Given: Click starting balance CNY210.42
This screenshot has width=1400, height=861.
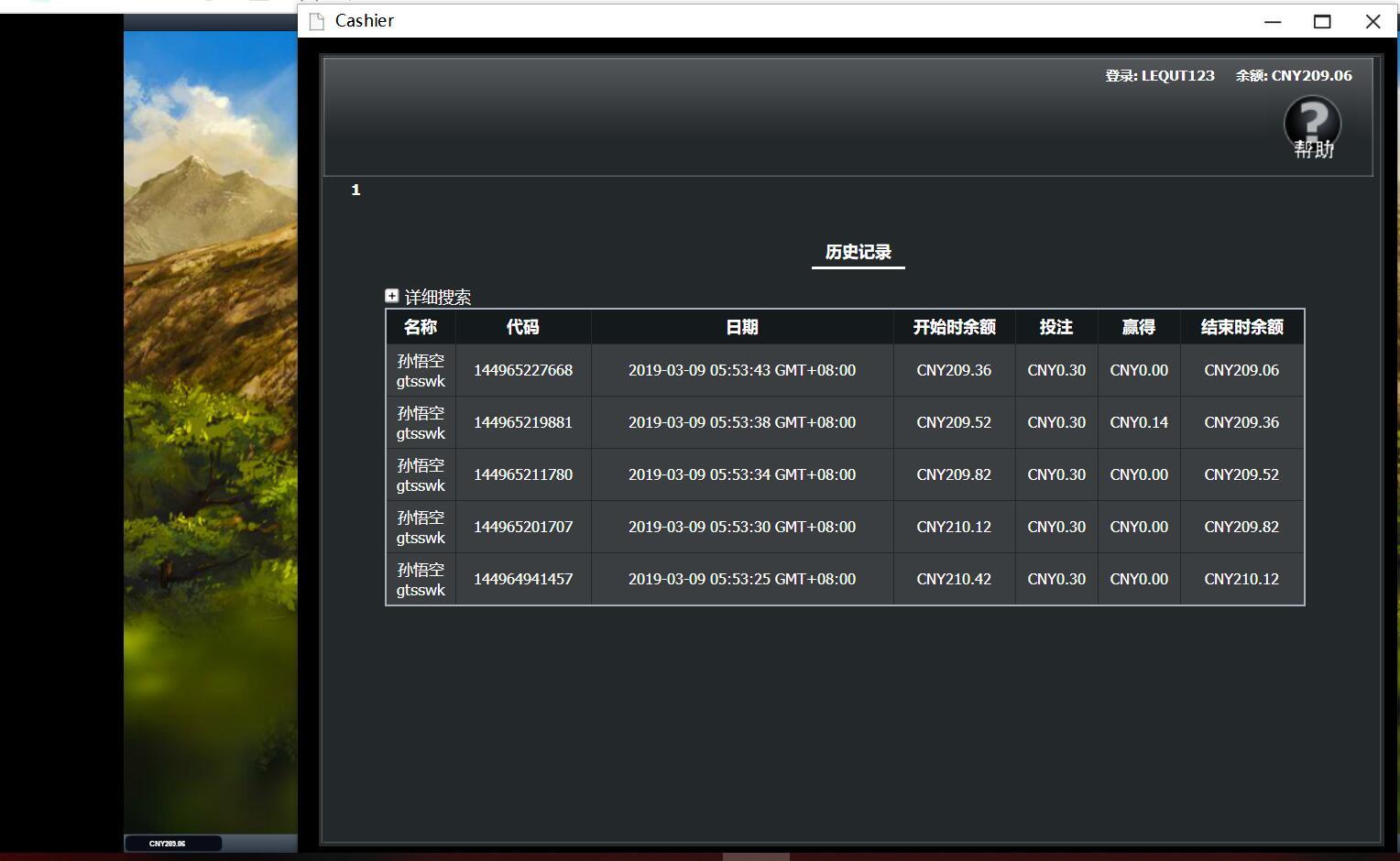Looking at the screenshot, I should tap(954, 579).
